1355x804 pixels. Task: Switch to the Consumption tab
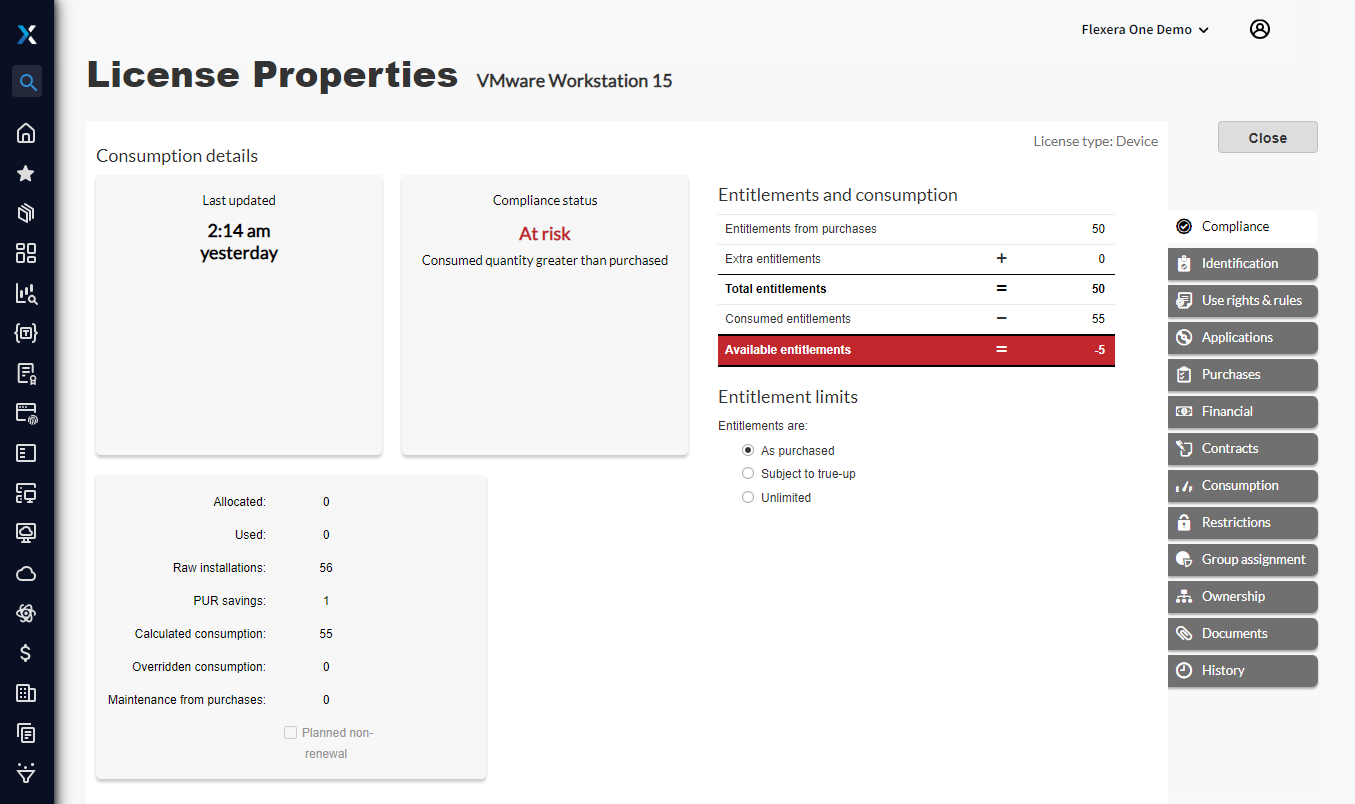point(1242,486)
